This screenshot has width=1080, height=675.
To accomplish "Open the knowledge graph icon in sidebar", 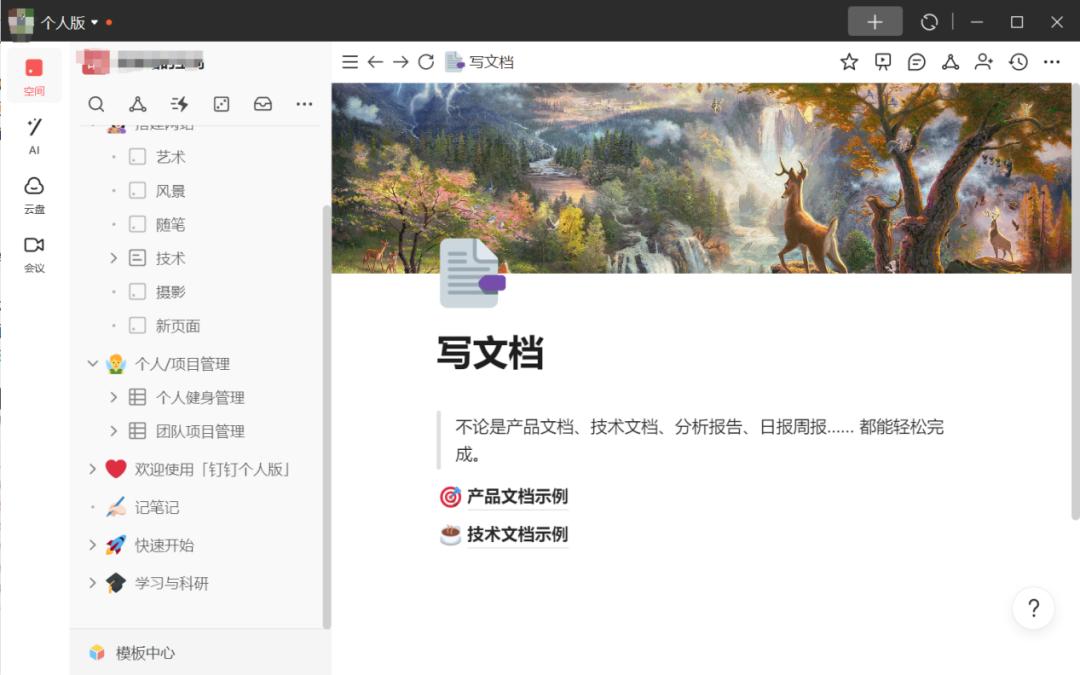I will click(x=138, y=104).
